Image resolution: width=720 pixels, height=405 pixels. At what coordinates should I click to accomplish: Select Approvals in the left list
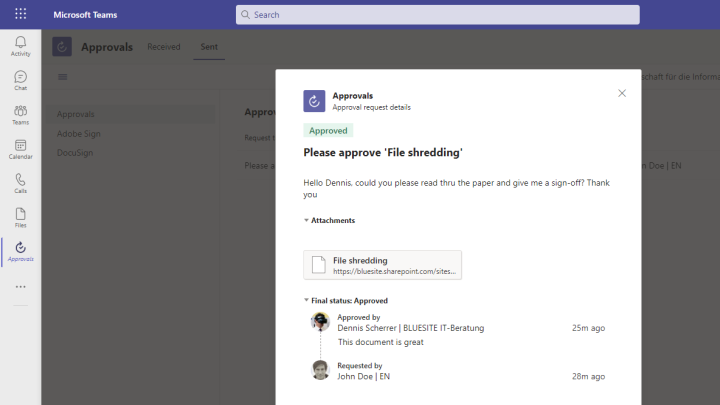(x=130, y=114)
